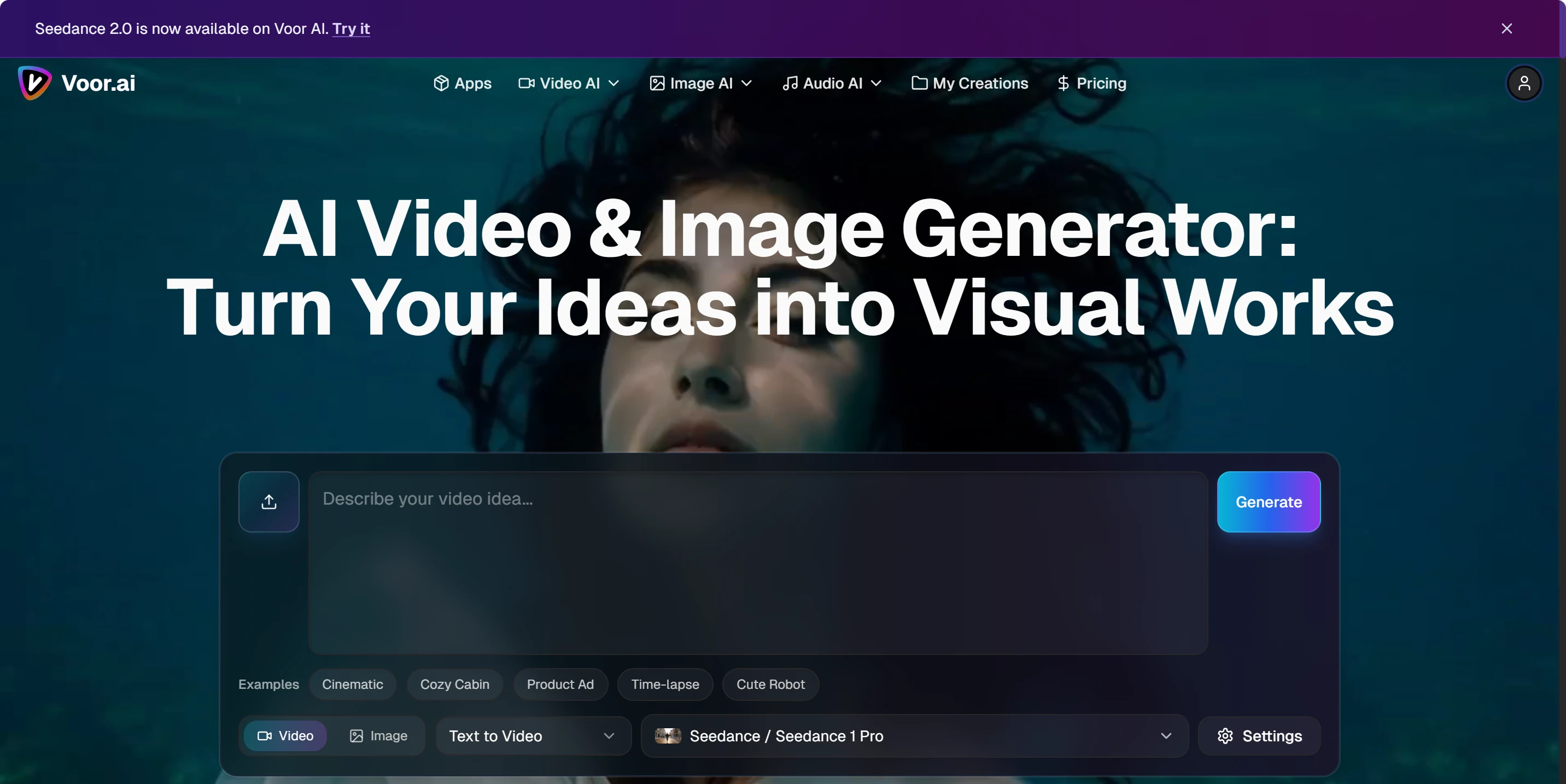
Task: Switch to Image generation mode
Action: pos(378,736)
